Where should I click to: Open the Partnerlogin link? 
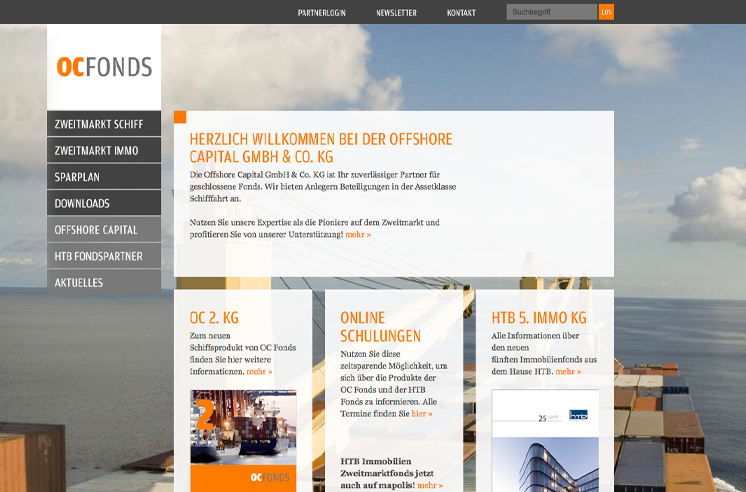click(322, 13)
